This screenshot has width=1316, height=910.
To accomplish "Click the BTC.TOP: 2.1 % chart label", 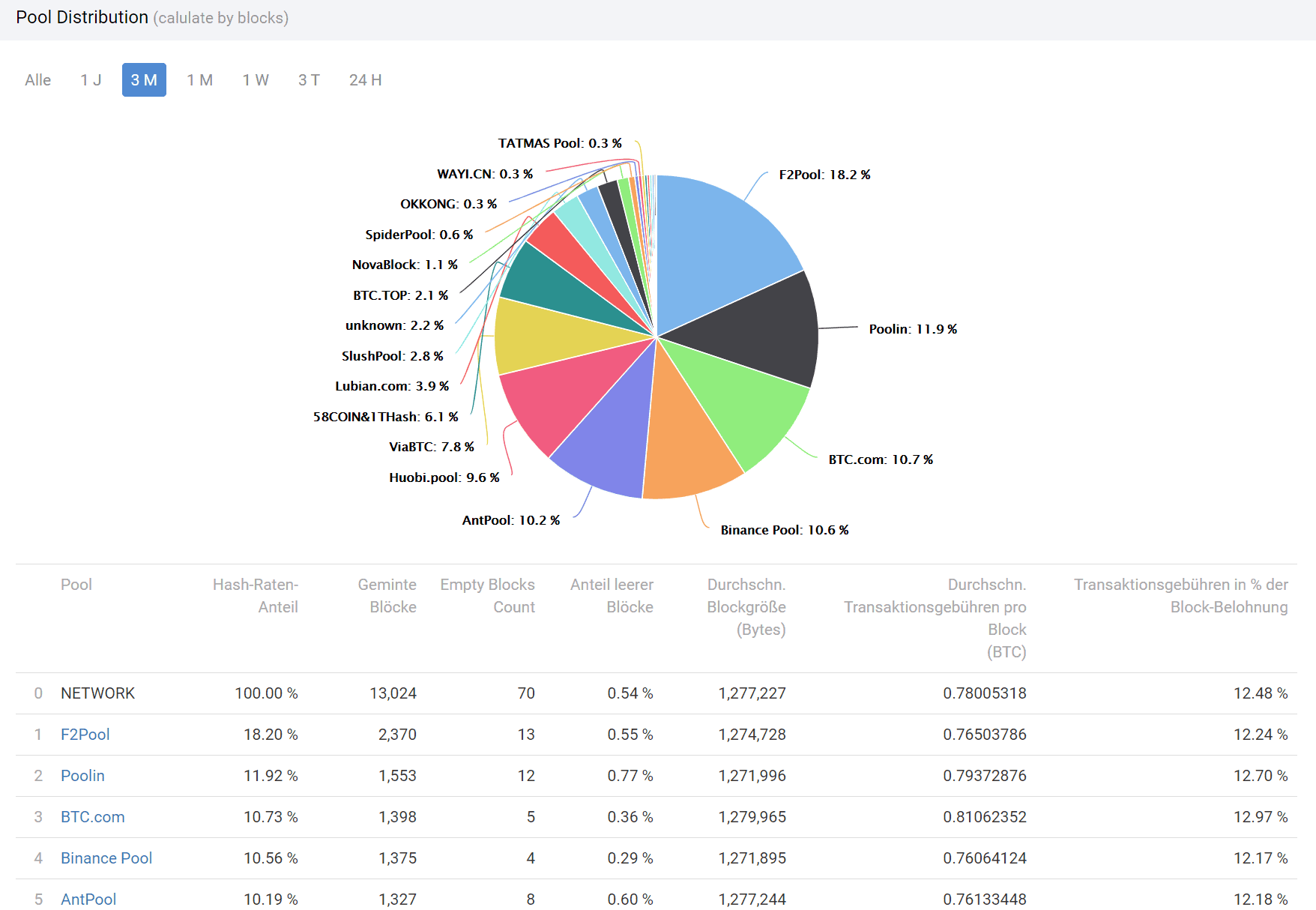I will pos(401,295).
